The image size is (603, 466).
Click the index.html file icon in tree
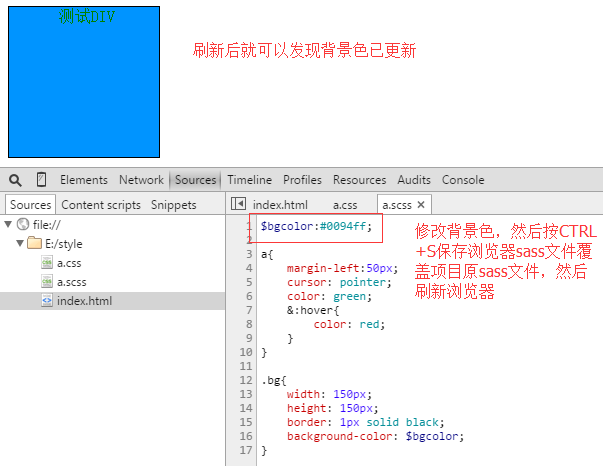pos(47,301)
